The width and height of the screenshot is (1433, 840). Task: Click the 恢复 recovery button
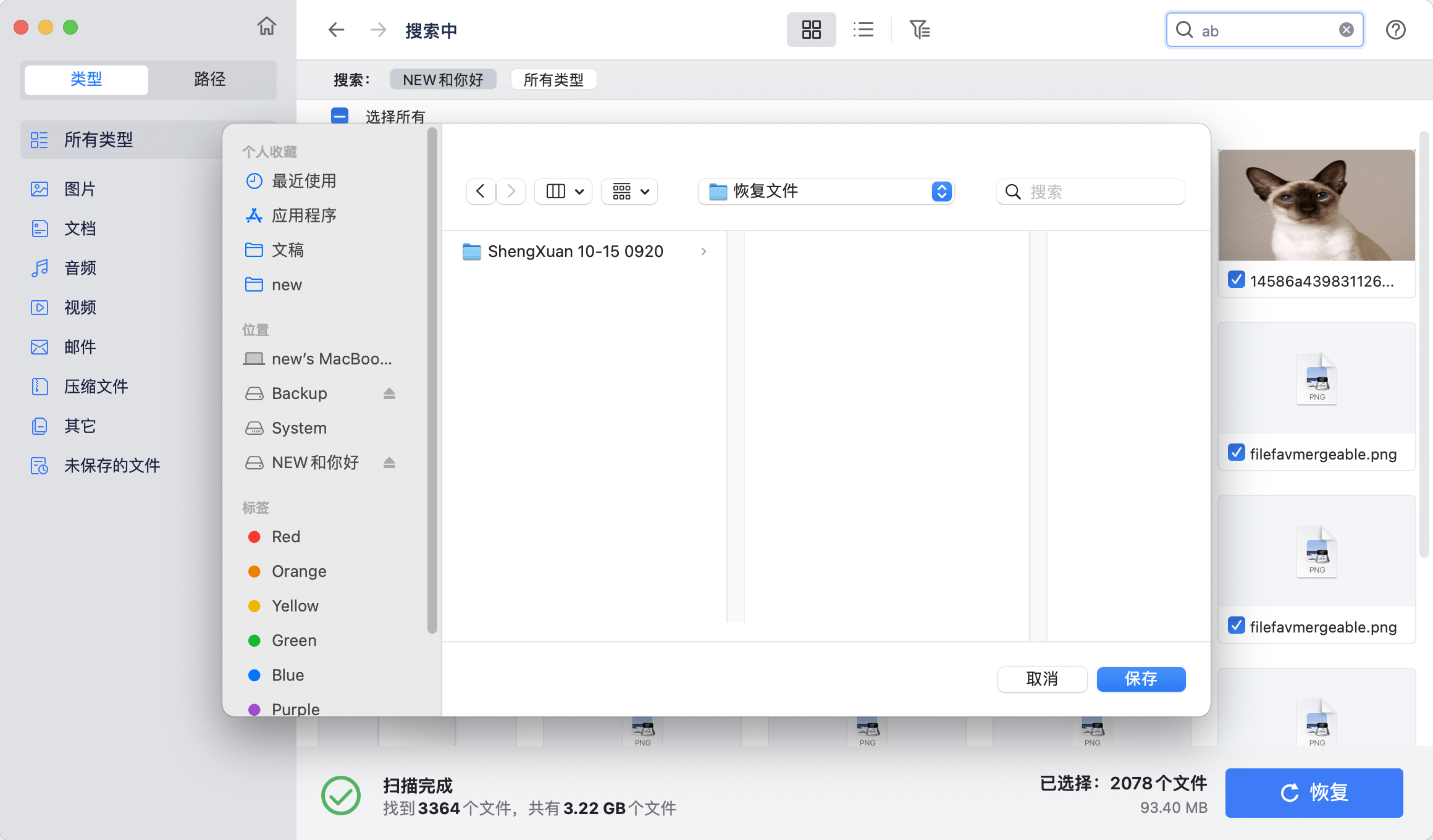point(1314,792)
